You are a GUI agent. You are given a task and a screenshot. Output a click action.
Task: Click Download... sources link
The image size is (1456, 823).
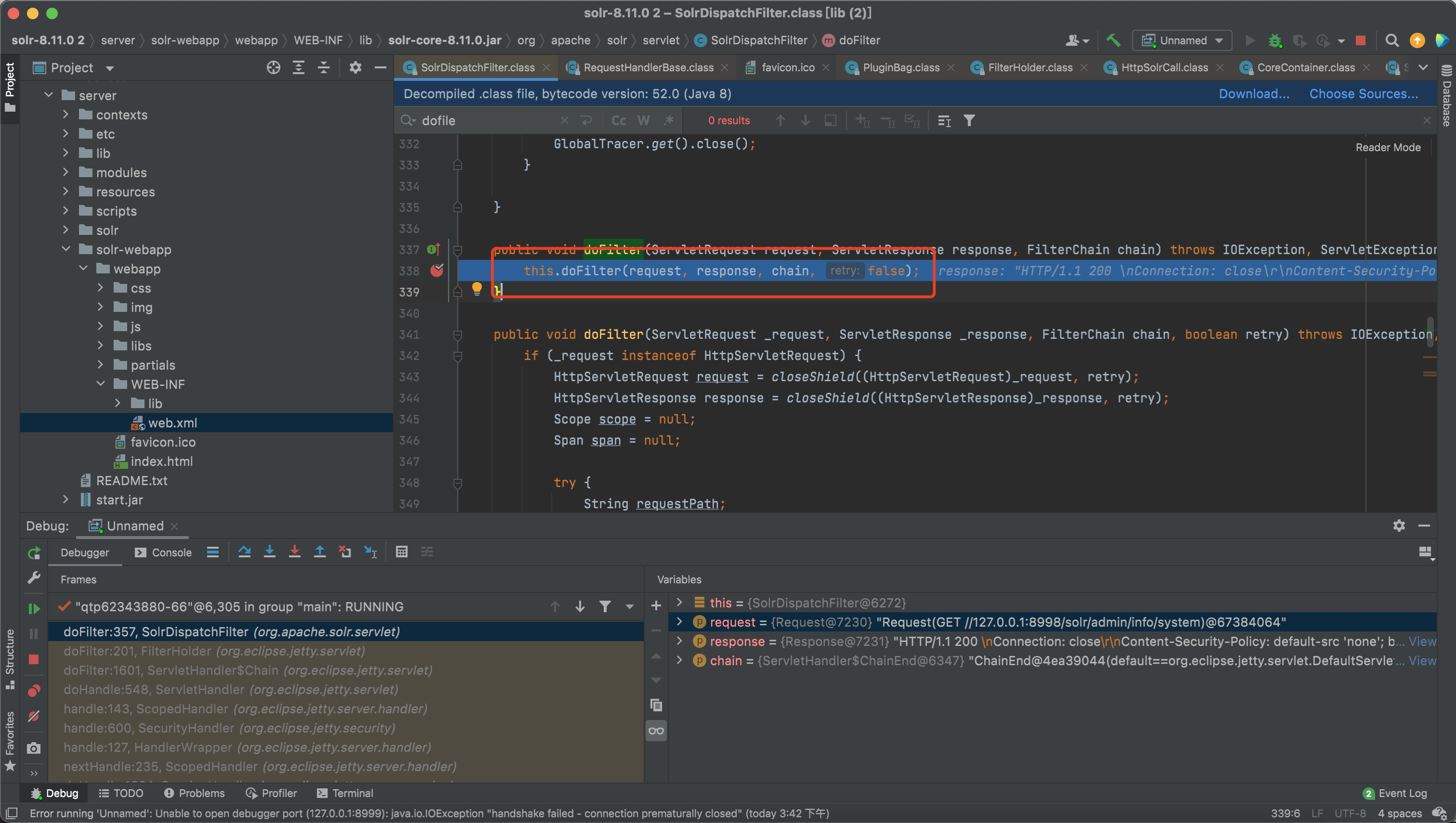[1254, 94]
